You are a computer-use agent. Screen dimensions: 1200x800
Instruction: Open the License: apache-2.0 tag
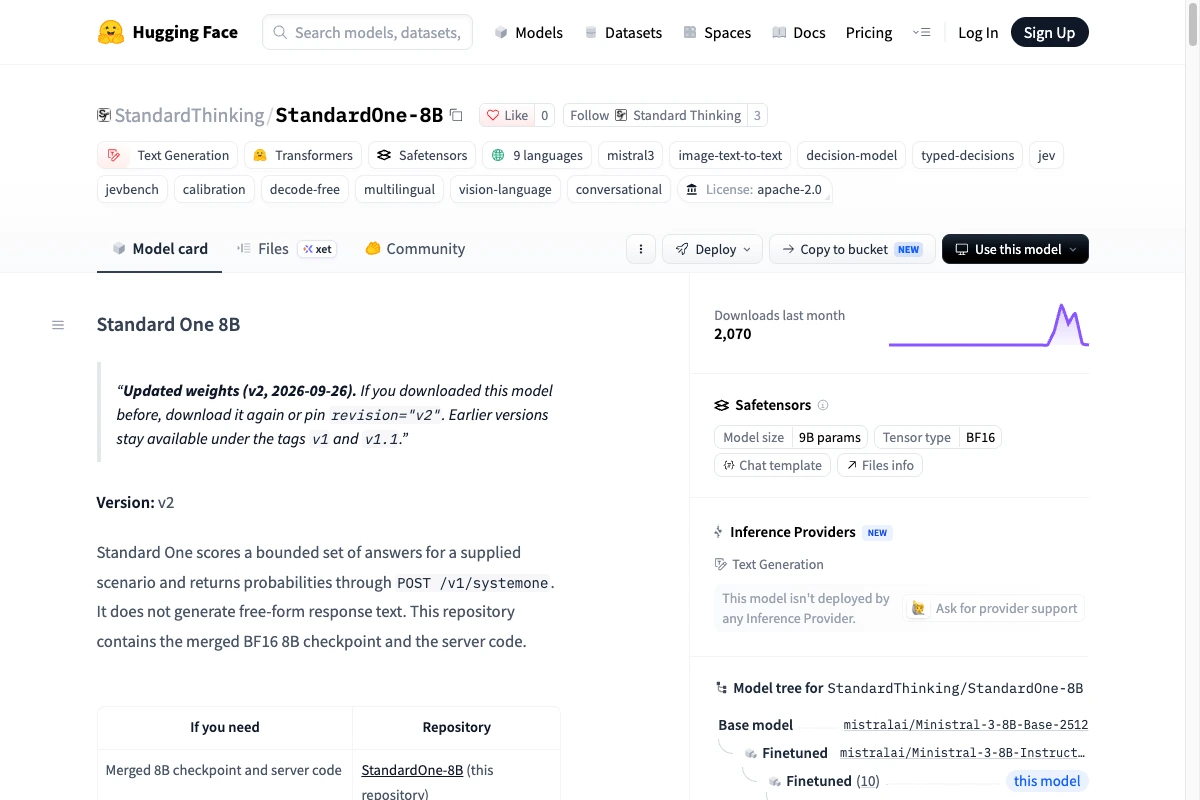(755, 189)
